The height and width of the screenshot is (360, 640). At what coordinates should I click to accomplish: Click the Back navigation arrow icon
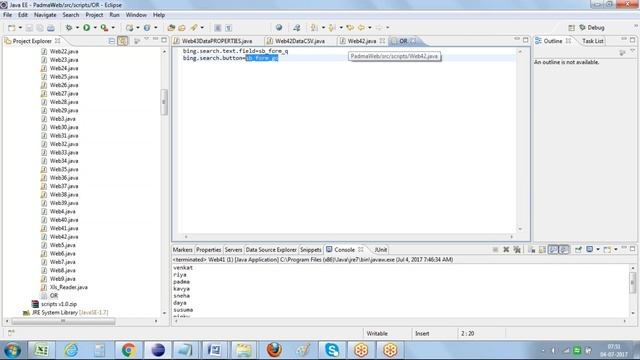click(361, 28)
